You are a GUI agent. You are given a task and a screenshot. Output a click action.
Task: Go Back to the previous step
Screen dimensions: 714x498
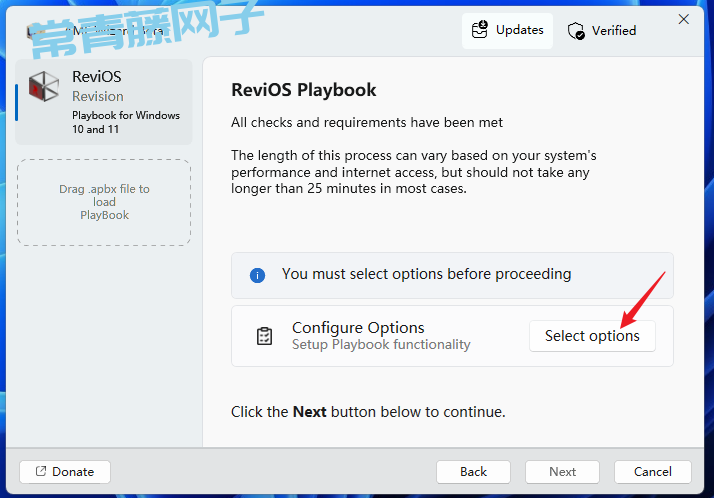473,472
